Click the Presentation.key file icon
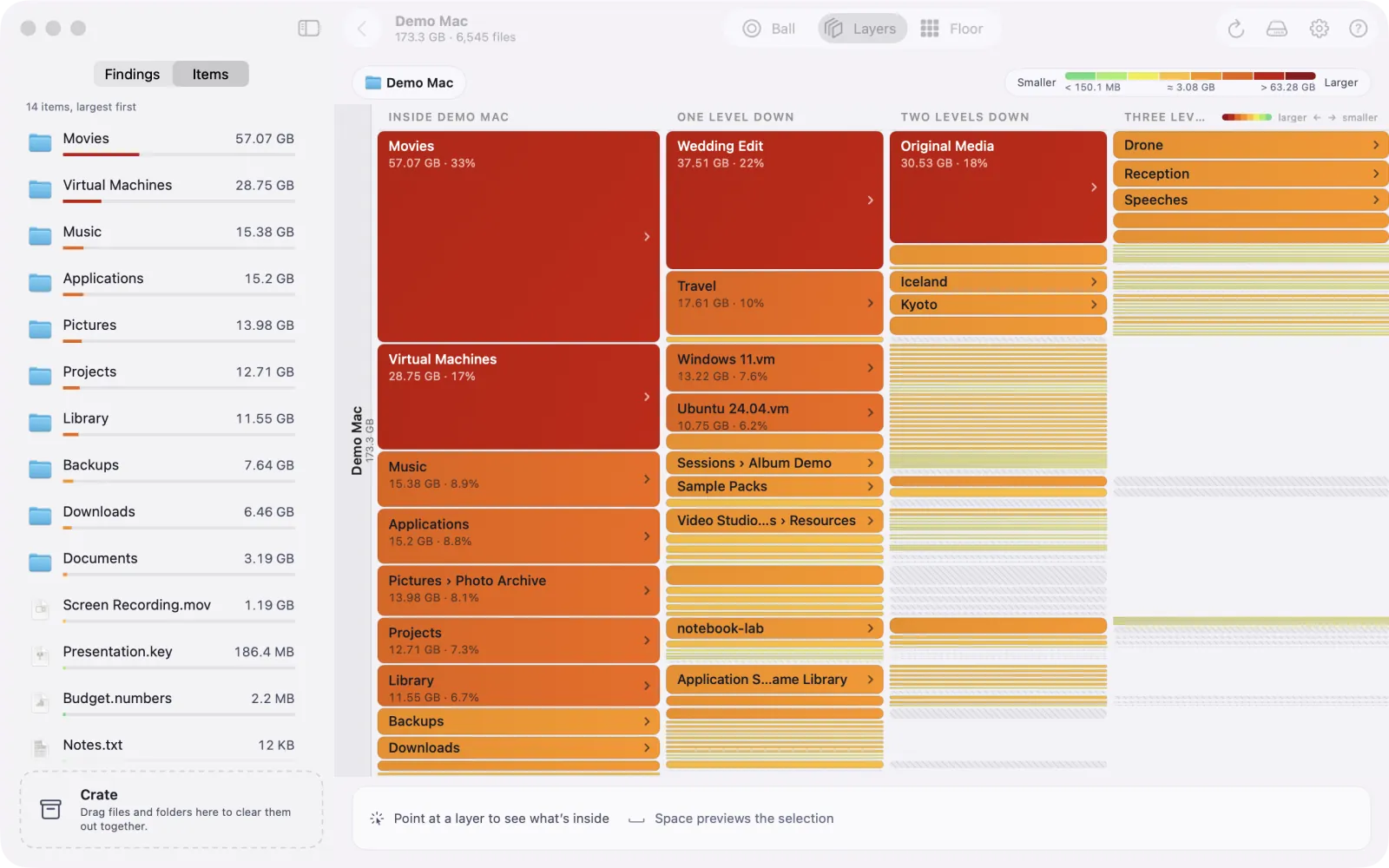Viewport: 1389px width, 868px height. click(x=40, y=655)
